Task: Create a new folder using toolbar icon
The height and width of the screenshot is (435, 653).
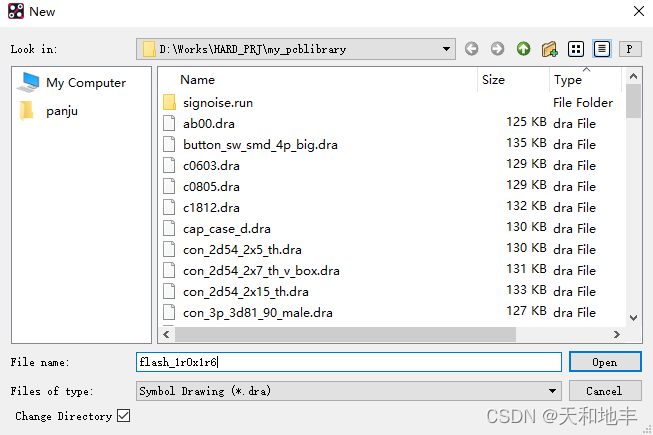Action: [x=549, y=49]
